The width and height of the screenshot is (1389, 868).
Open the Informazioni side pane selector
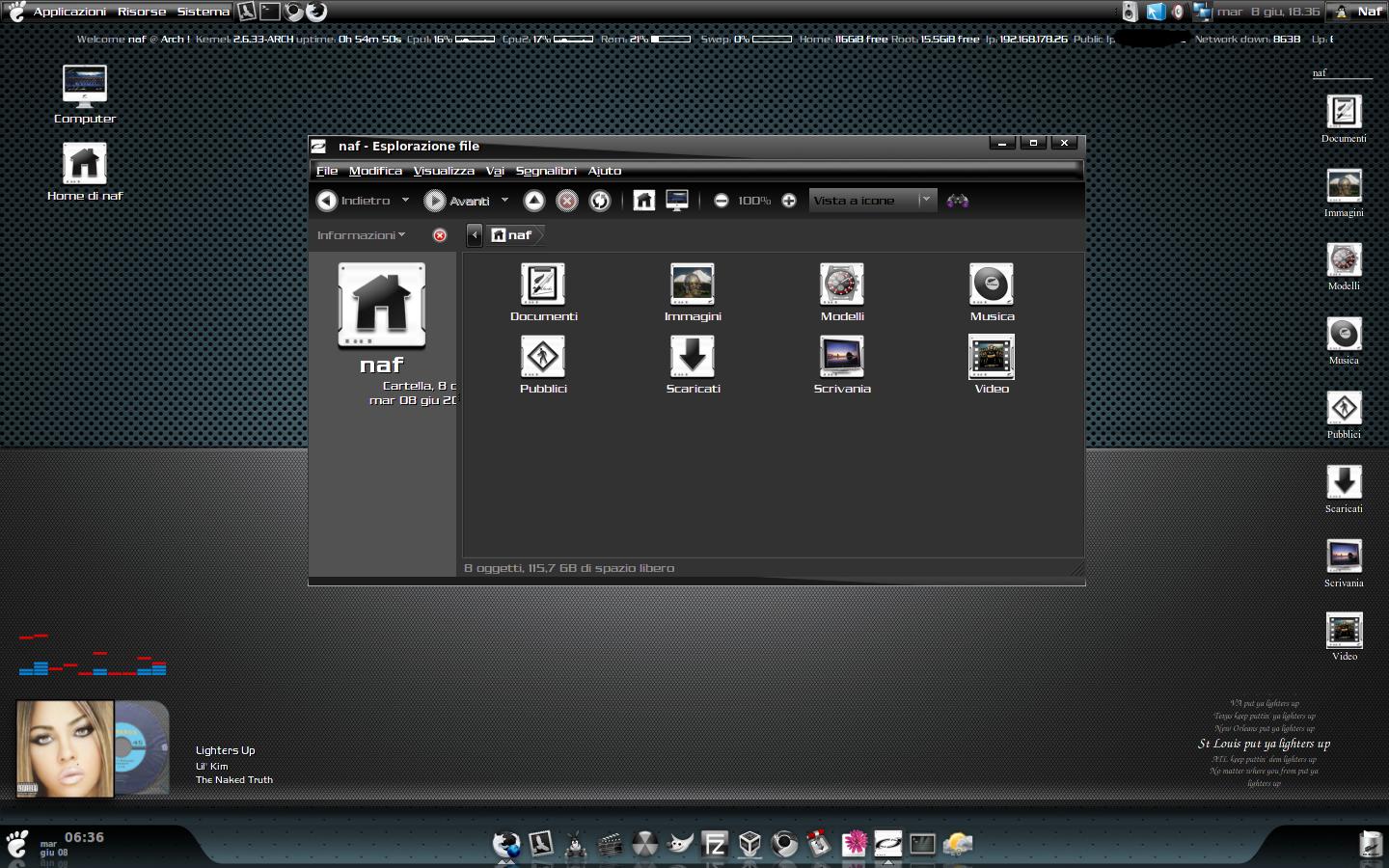click(x=362, y=235)
